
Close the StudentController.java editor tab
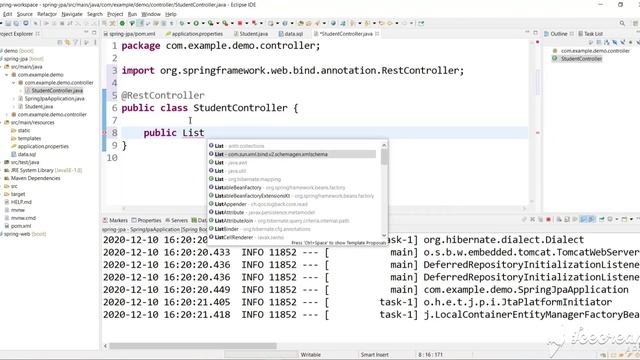[377, 34]
